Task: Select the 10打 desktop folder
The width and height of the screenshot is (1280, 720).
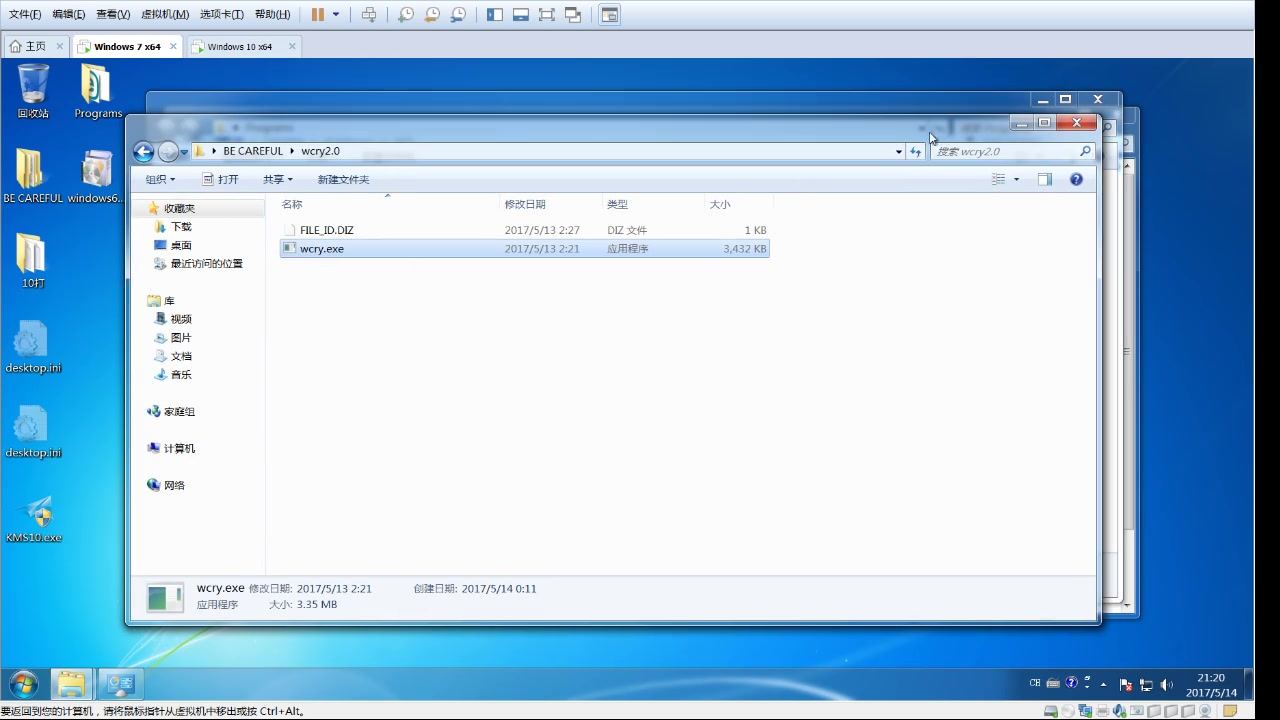Action: pyautogui.click(x=33, y=260)
